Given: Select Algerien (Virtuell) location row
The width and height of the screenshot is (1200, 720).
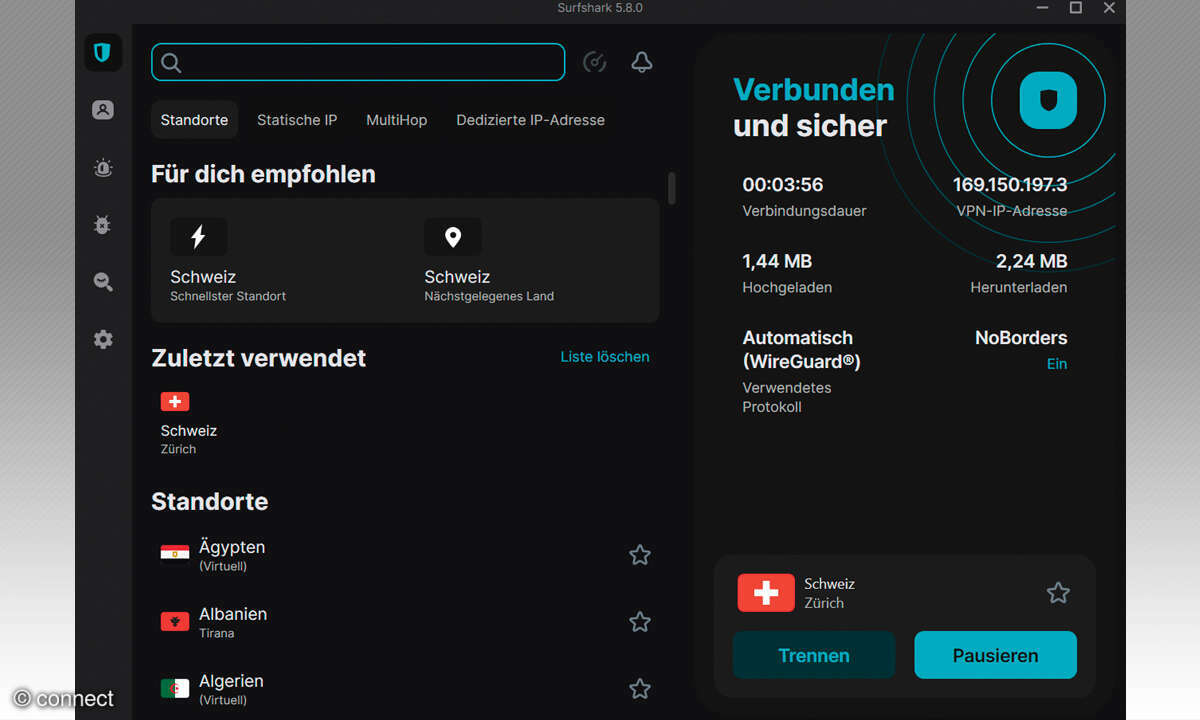Looking at the screenshot, I should pyautogui.click(x=405, y=689).
